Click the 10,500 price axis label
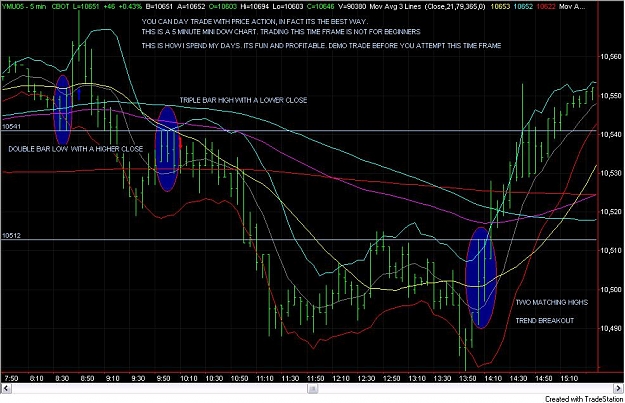Image resolution: width=625 pixels, height=403 pixels. click(611, 289)
